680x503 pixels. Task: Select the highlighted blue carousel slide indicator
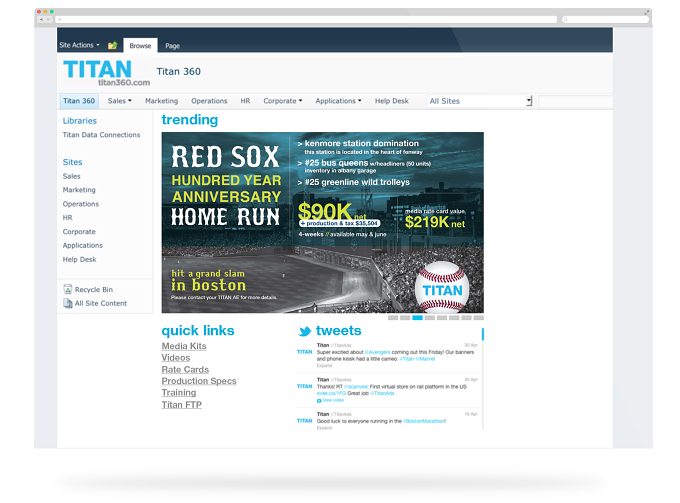(418, 318)
